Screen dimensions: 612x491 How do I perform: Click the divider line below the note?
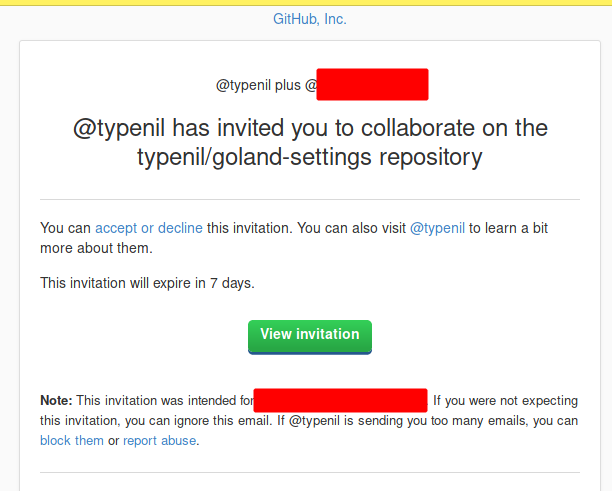click(309, 472)
